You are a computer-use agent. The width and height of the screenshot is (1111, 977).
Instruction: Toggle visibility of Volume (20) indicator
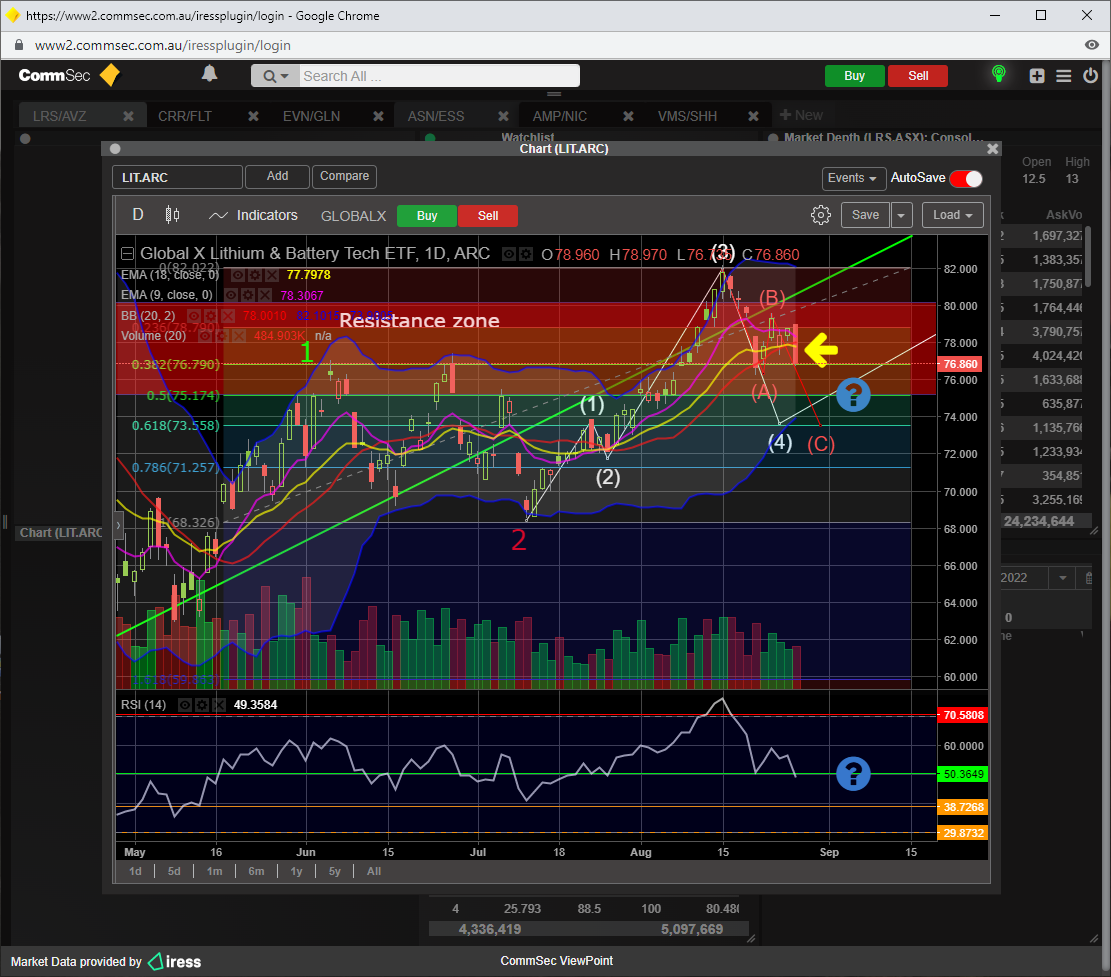tap(205, 336)
